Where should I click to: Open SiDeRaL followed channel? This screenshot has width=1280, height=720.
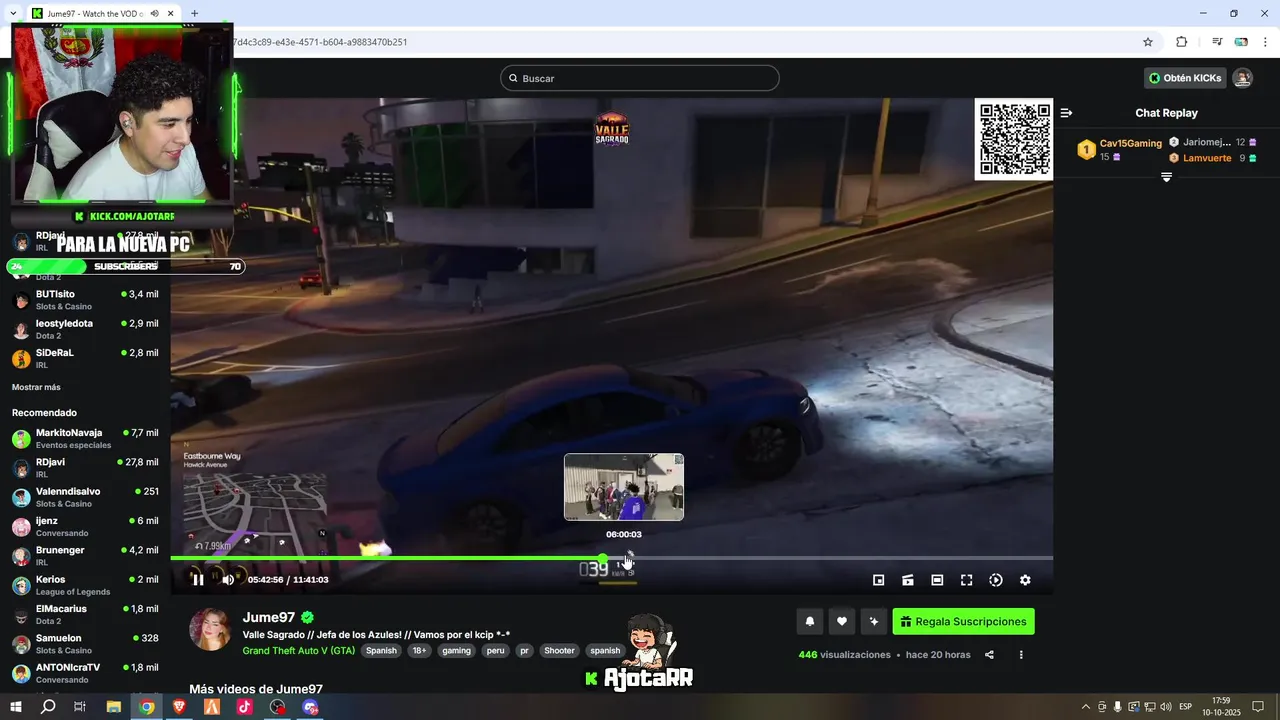pyautogui.click(x=85, y=358)
